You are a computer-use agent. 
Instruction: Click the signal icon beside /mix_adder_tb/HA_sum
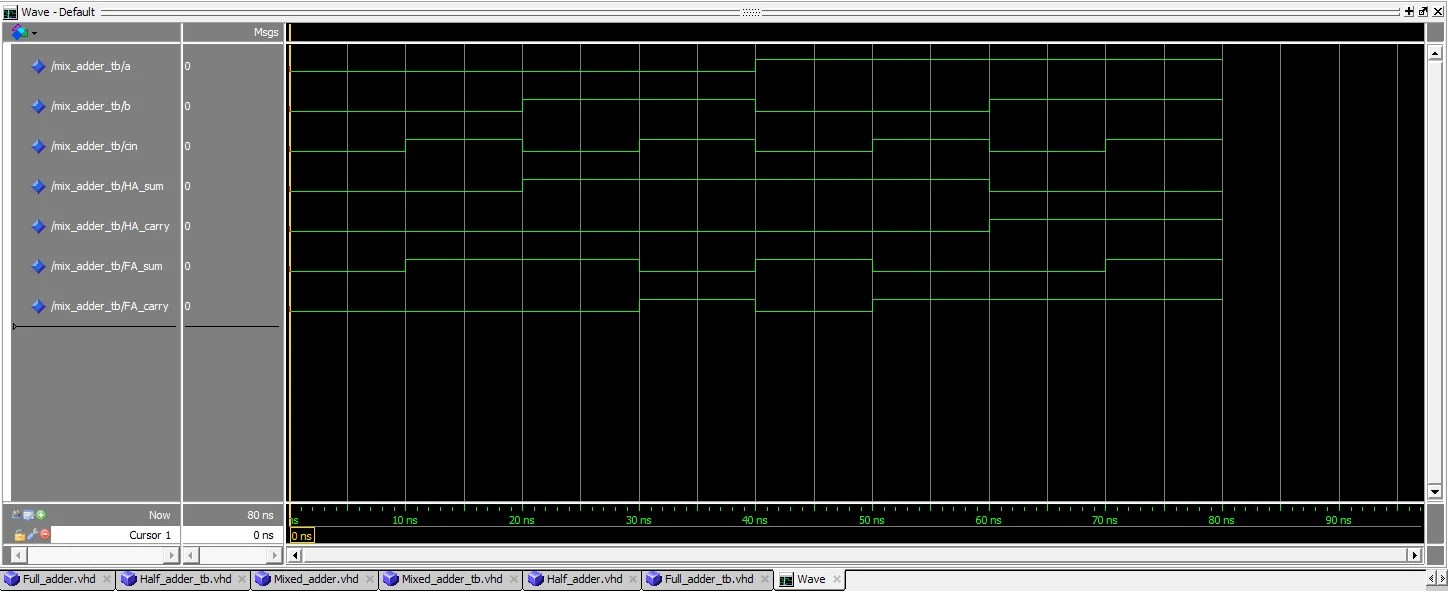coord(39,186)
